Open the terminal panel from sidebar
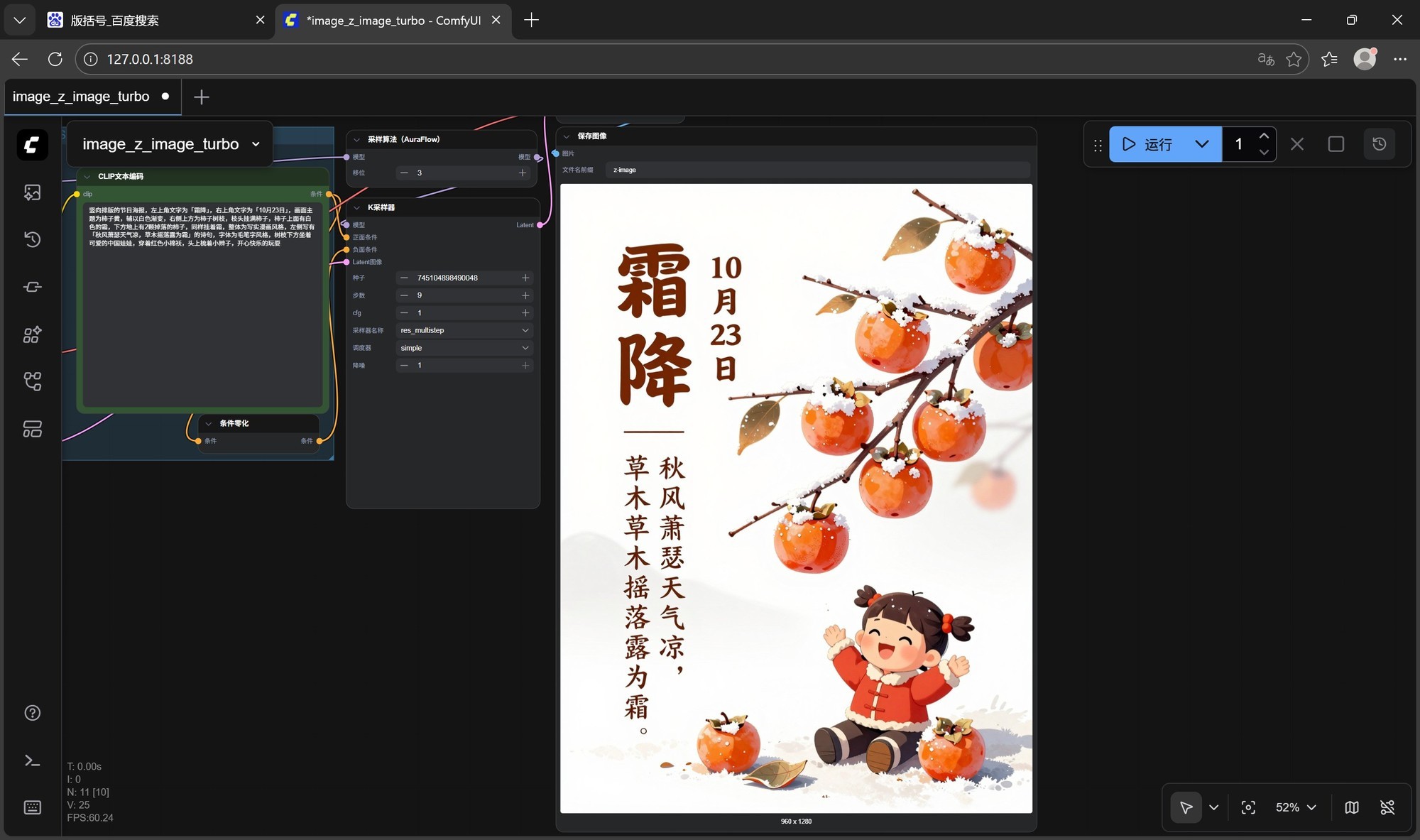Screen dimensions: 1420x840 (32, 760)
